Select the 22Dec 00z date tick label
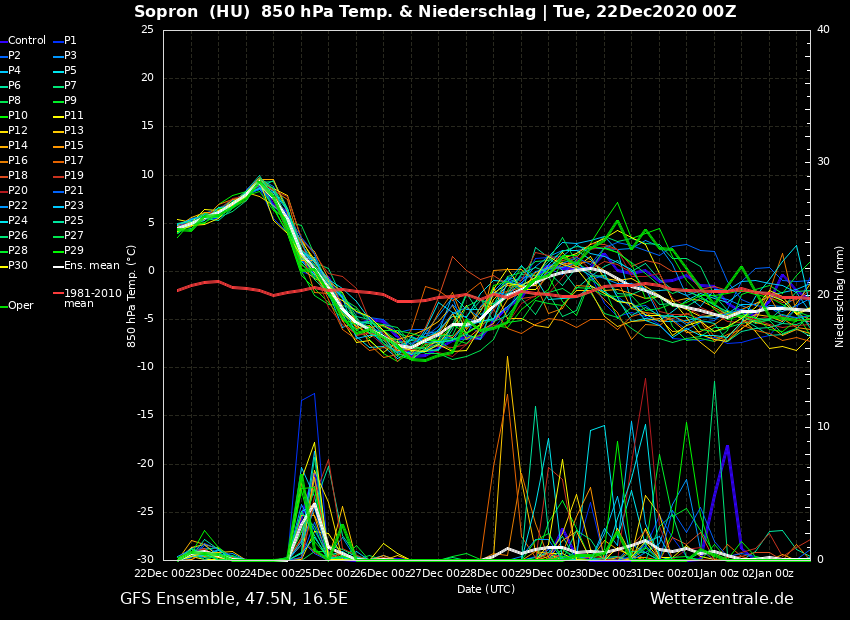 coord(163,574)
